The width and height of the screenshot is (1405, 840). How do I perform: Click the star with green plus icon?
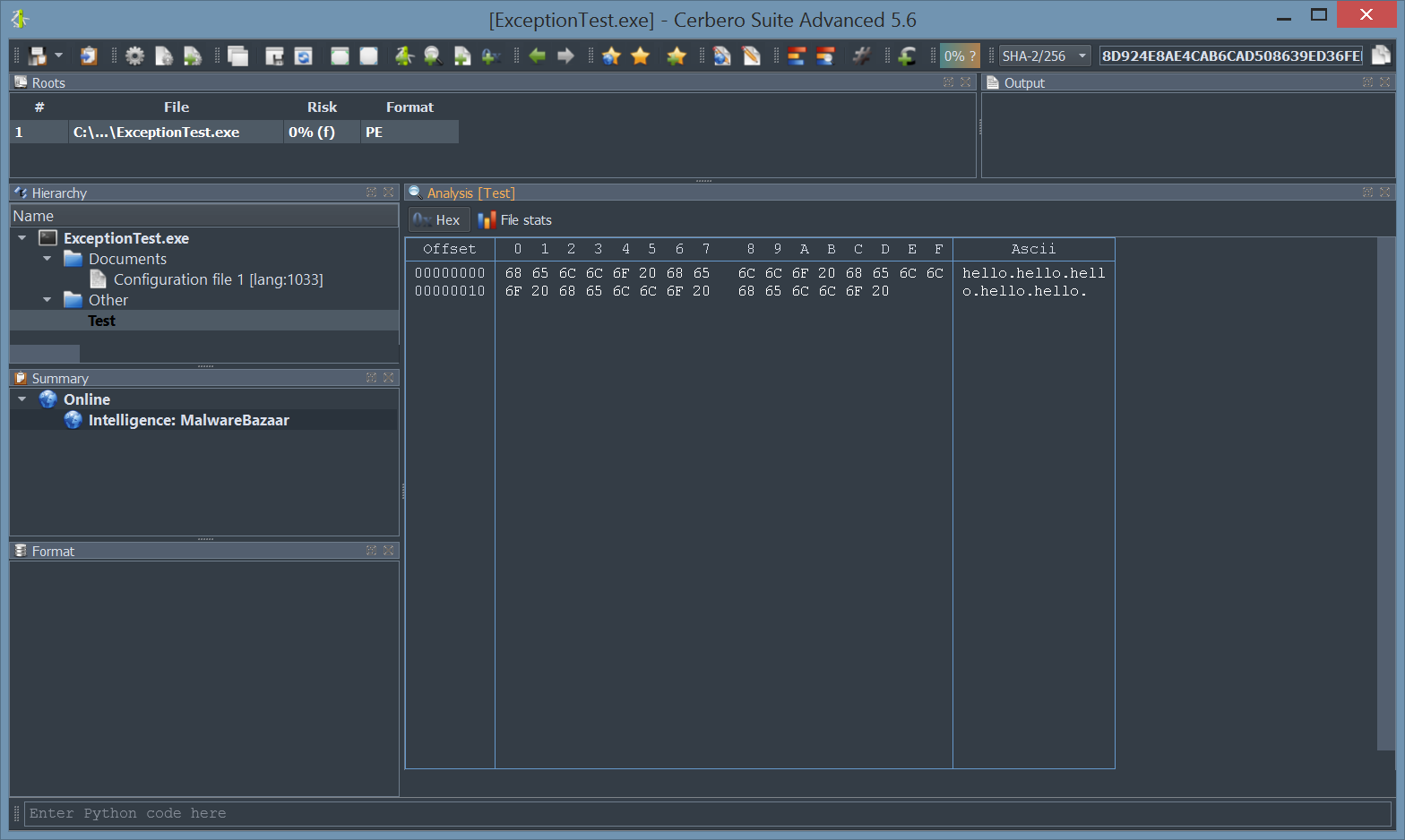(x=677, y=56)
